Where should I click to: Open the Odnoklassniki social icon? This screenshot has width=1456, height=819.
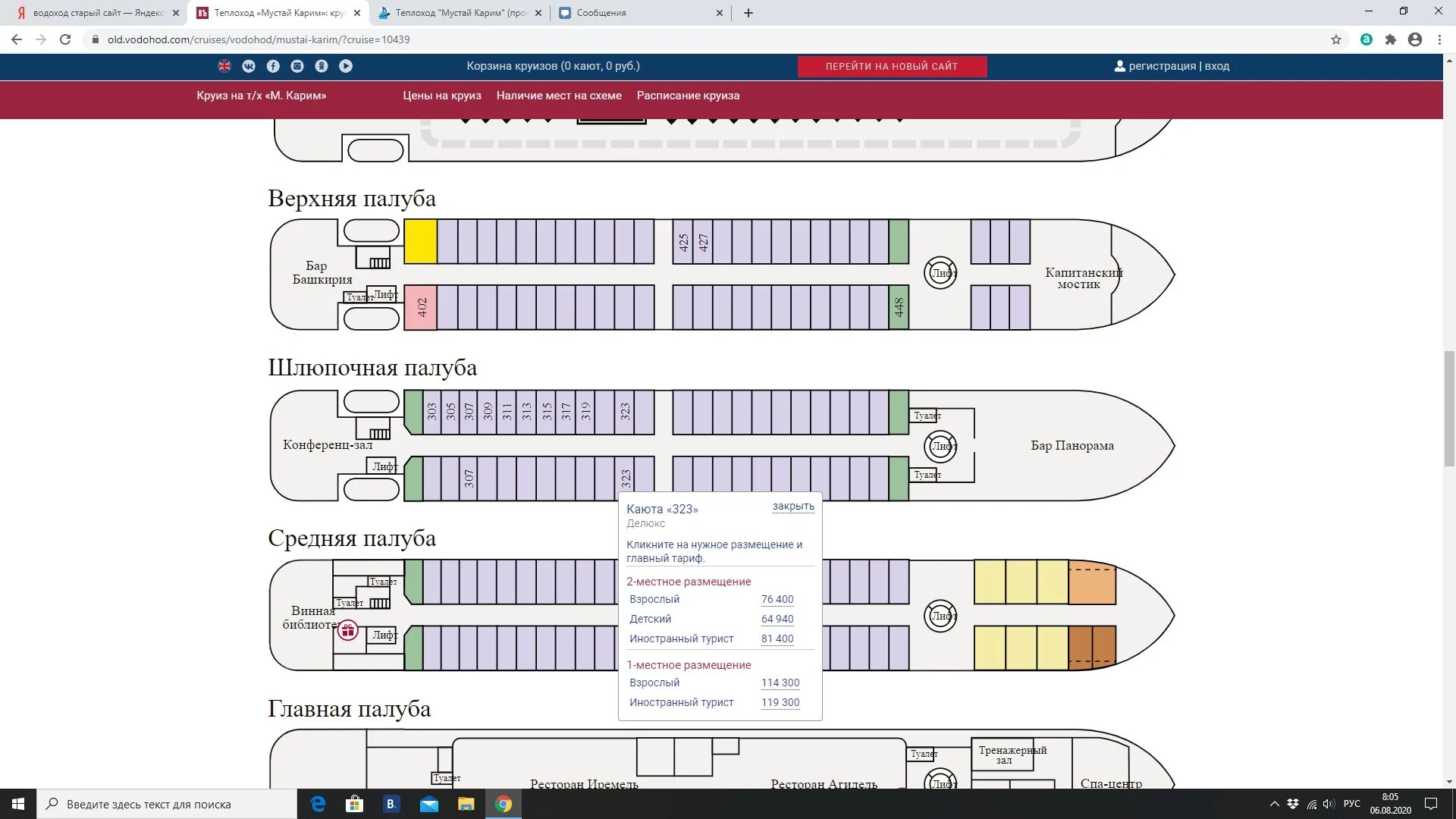click(322, 66)
